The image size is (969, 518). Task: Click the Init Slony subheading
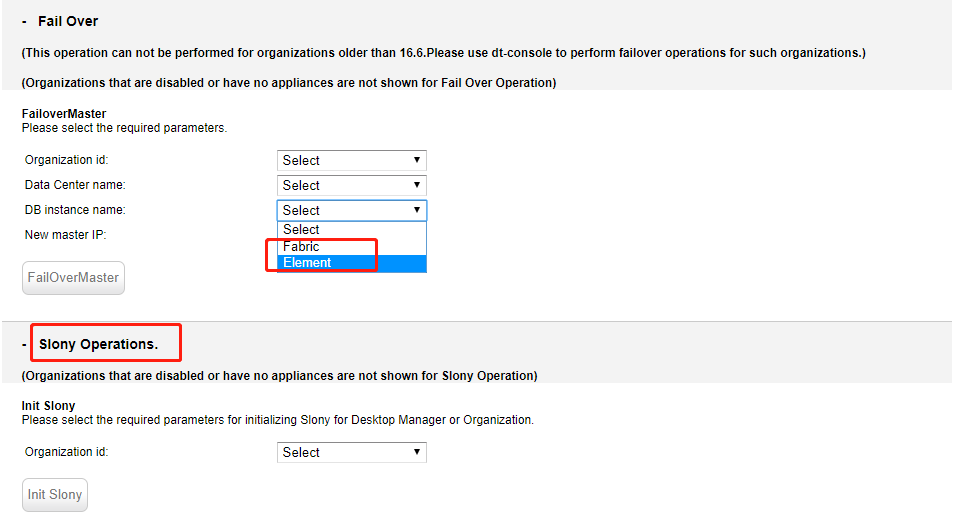[x=48, y=406]
